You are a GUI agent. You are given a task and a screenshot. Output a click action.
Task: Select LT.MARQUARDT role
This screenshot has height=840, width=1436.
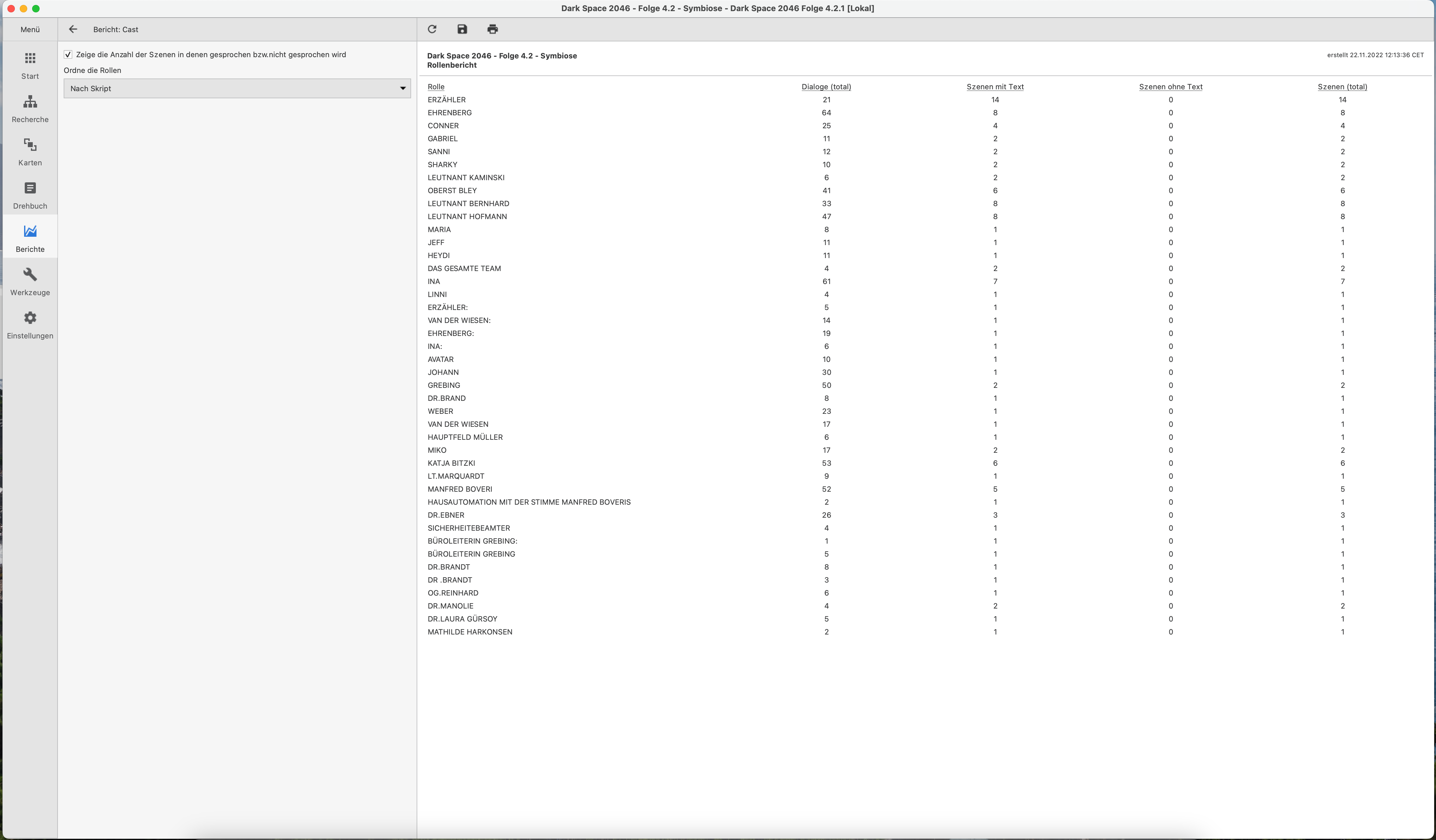tap(455, 477)
